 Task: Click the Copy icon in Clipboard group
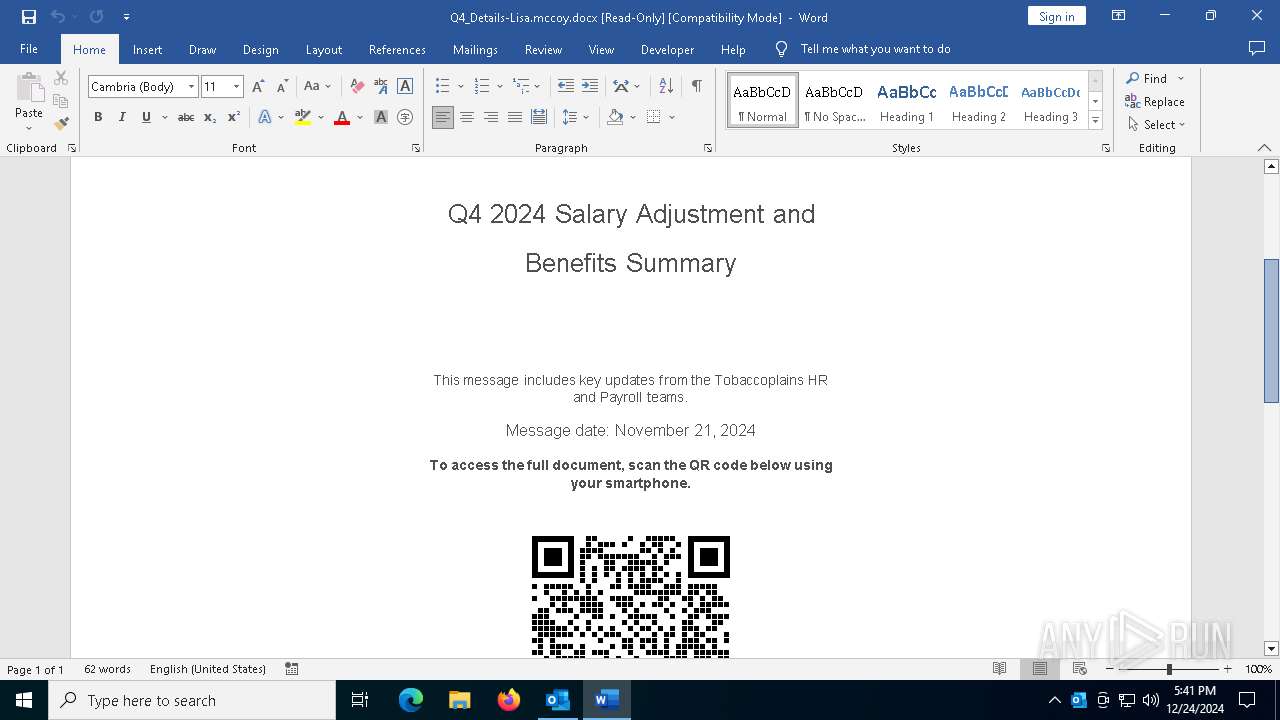[61, 101]
